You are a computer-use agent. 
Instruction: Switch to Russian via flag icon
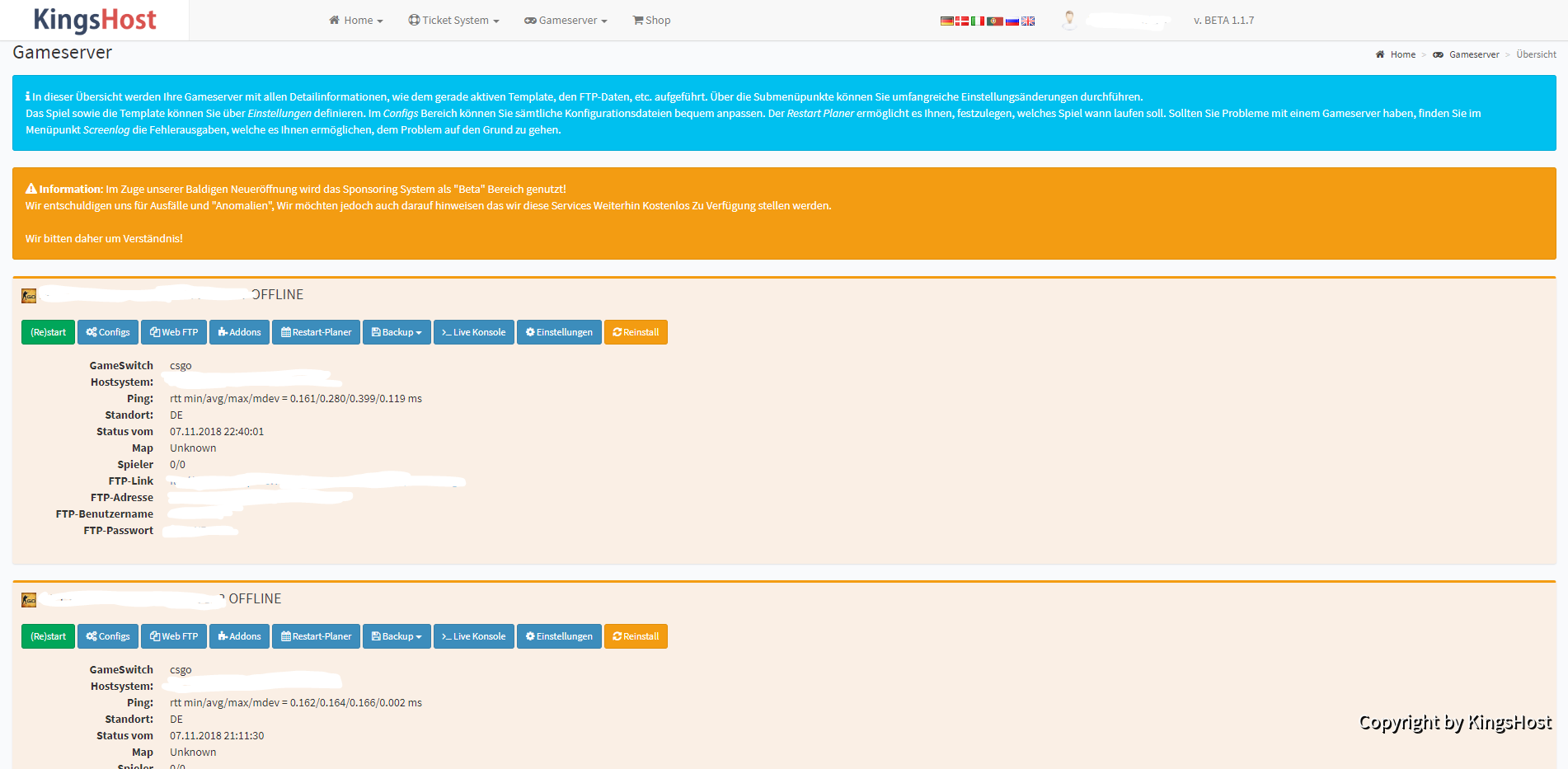[1012, 21]
